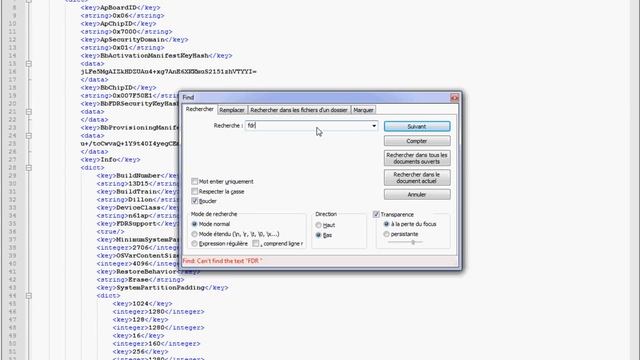Click the 0x7000 string line

point(127,31)
